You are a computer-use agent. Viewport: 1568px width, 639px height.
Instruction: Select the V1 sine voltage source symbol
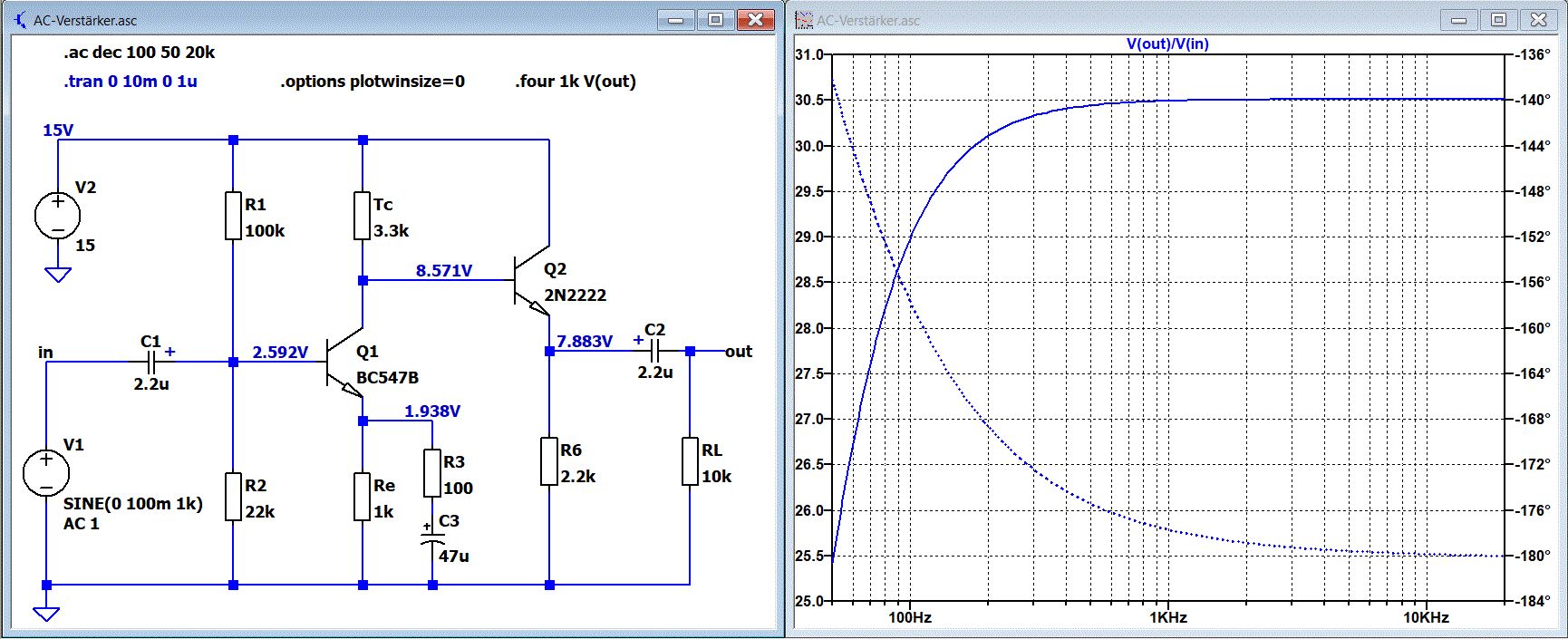pyautogui.click(x=46, y=473)
